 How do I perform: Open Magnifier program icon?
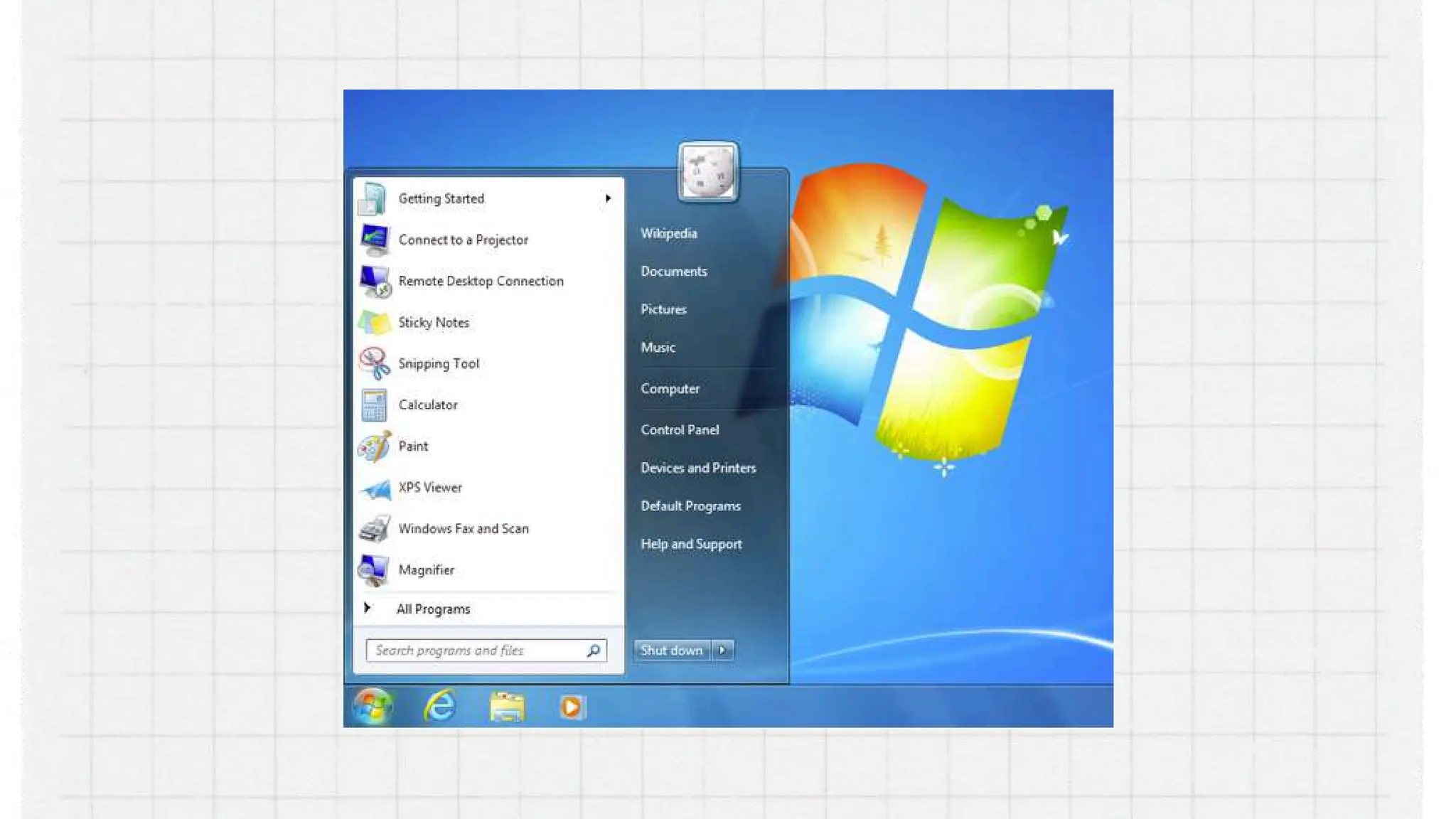pos(374,570)
